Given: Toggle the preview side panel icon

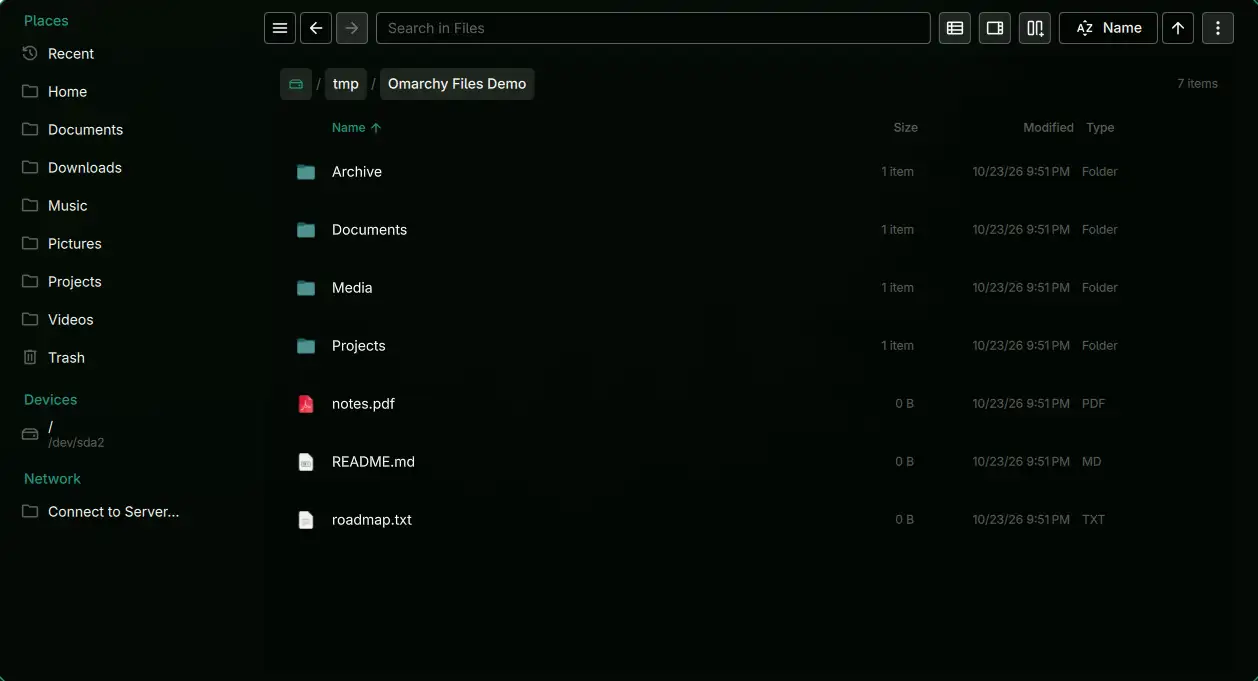Looking at the screenshot, I should coord(995,28).
